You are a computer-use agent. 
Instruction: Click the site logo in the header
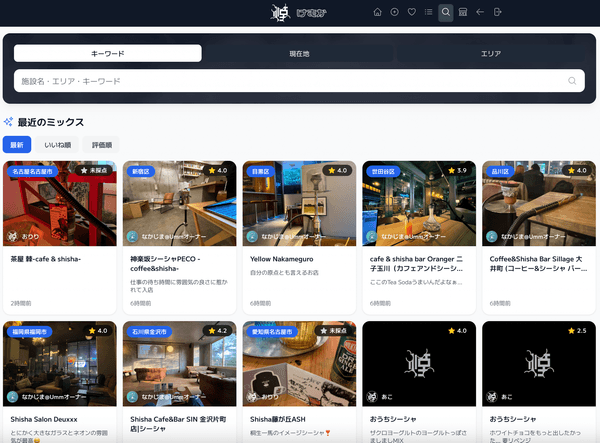298,13
